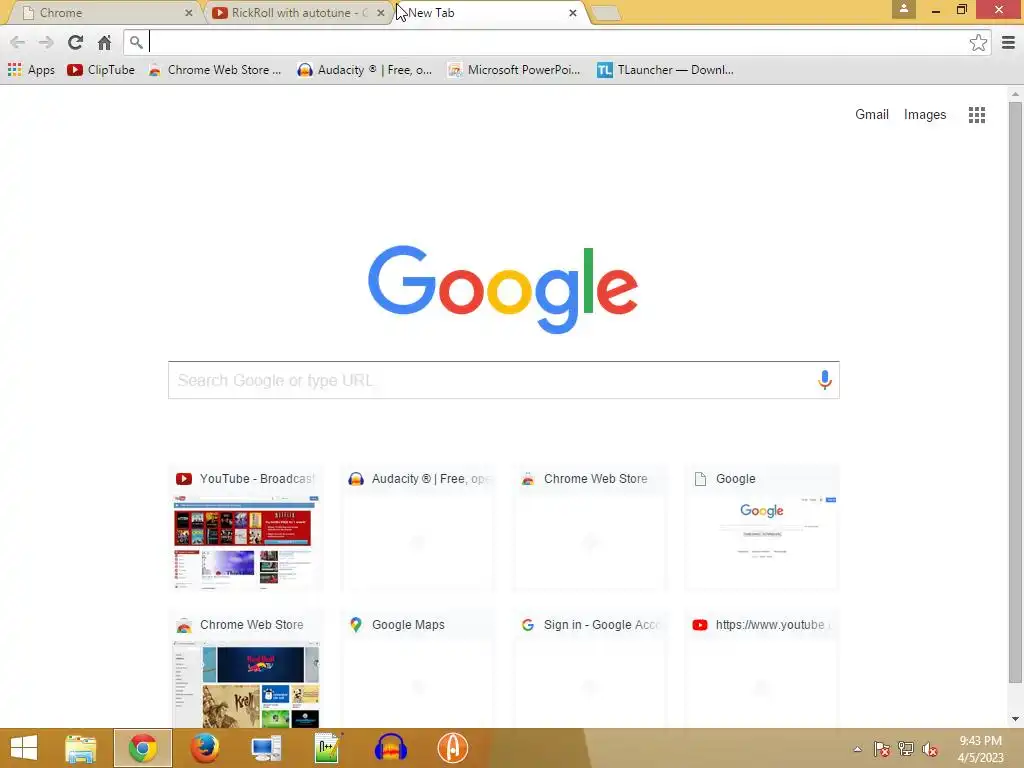Open a new tab with the tab-strip button

coord(605,12)
